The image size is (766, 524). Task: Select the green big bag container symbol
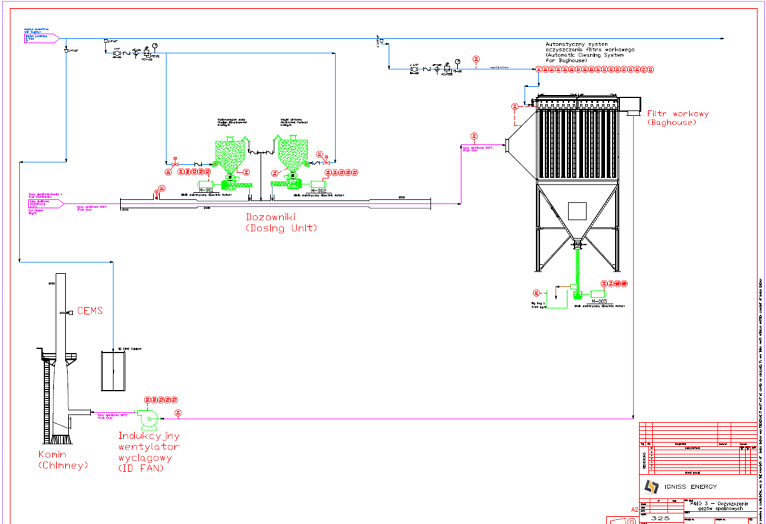(x=557, y=299)
